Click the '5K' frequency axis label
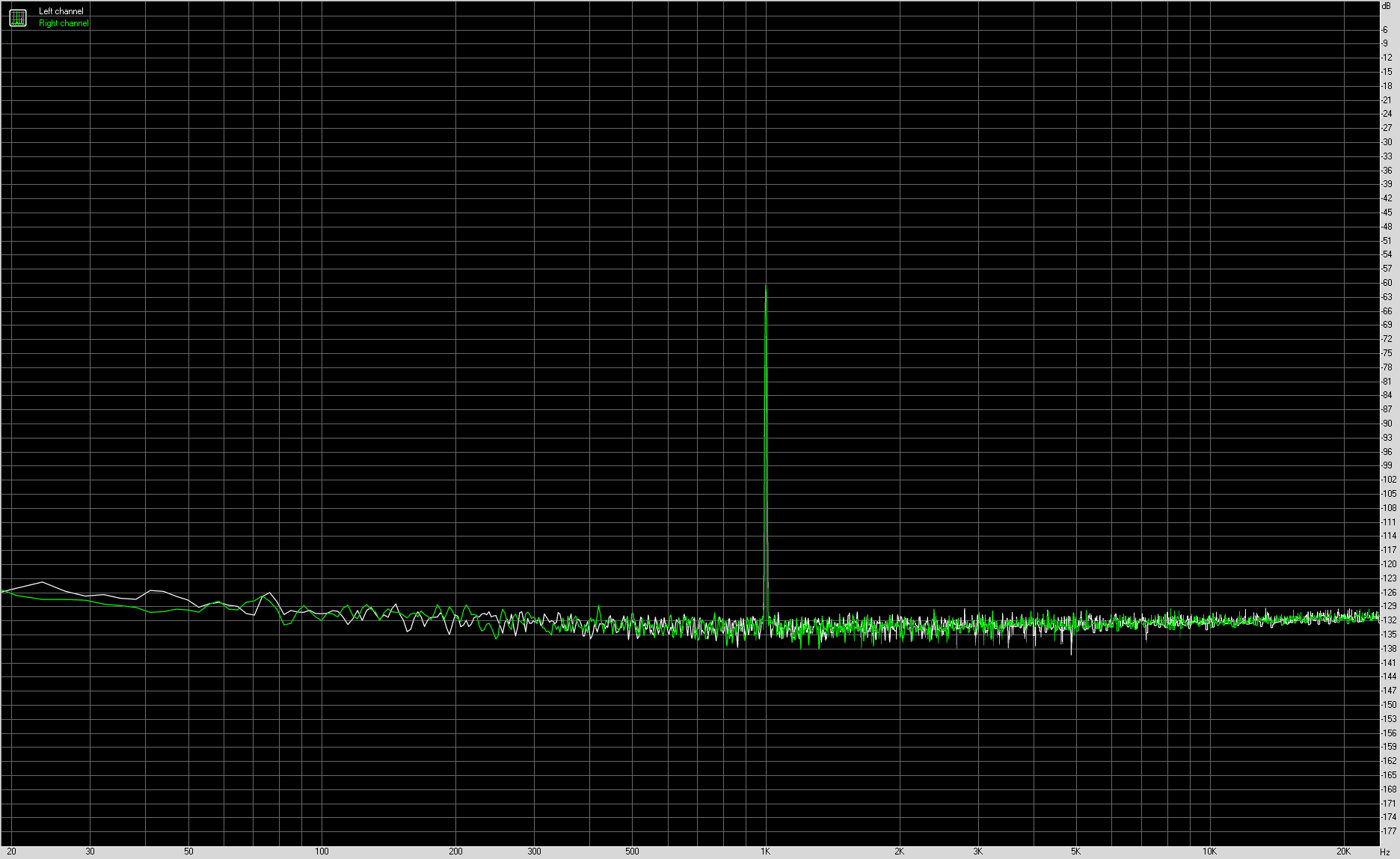Screen dimensions: 1400x859 tap(1076, 852)
